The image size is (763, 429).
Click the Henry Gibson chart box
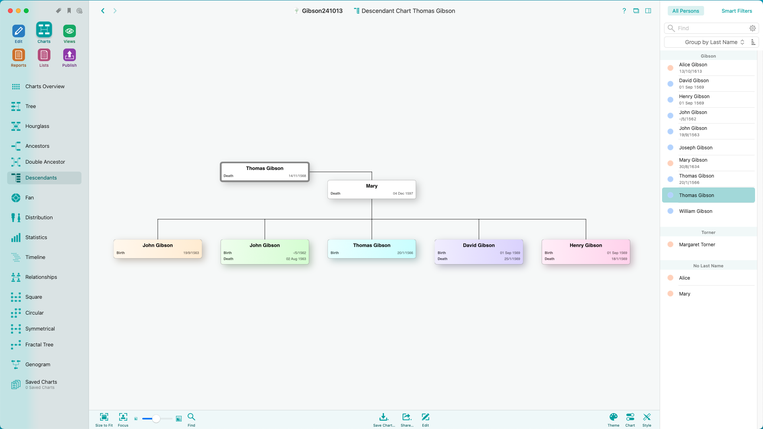(586, 251)
